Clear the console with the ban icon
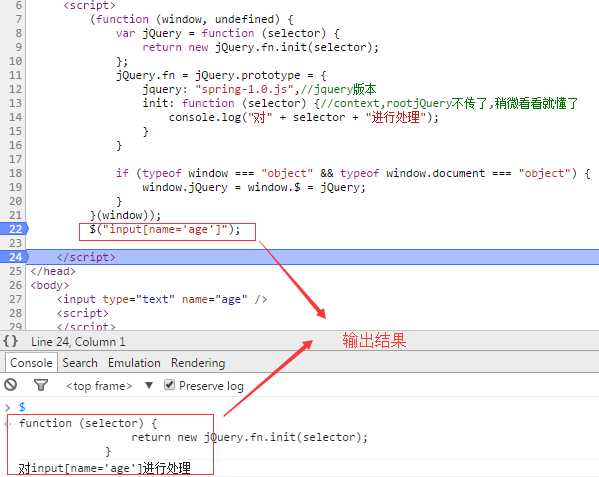599x477 pixels. 11,385
